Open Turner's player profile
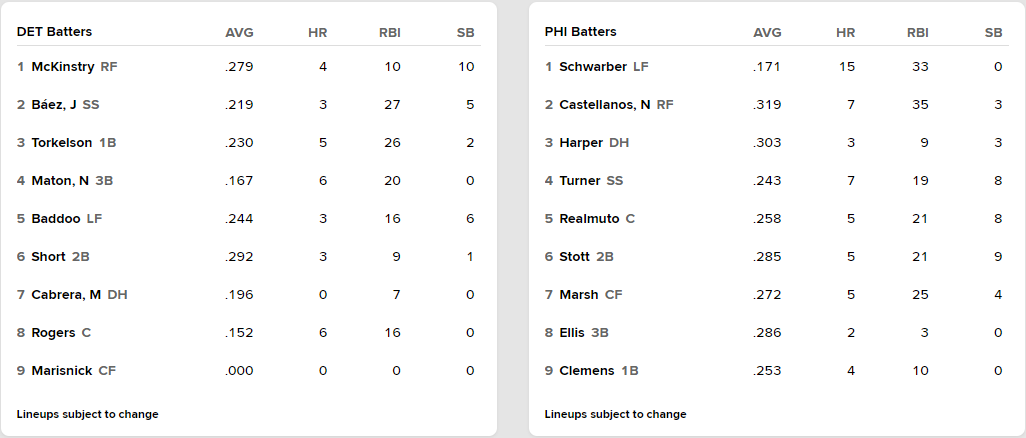Image resolution: width=1026 pixels, height=438 pixels. tap(581, 181)
